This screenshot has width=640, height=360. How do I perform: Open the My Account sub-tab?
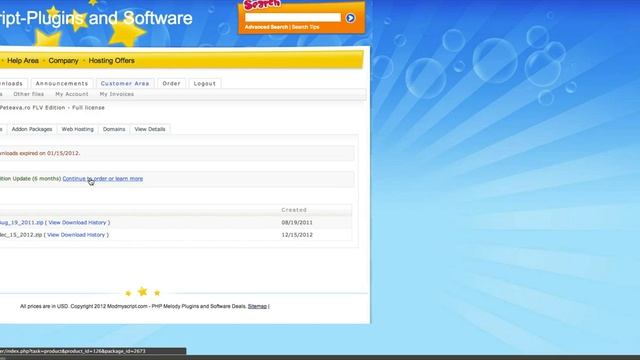[72, 94]
